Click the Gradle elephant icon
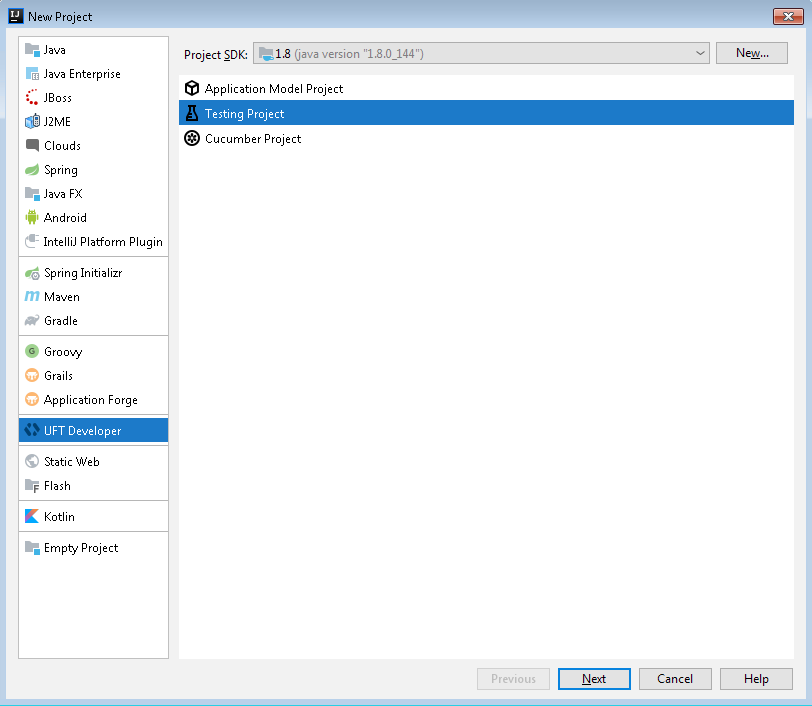 pyautogui.click(x=32, y=321)
